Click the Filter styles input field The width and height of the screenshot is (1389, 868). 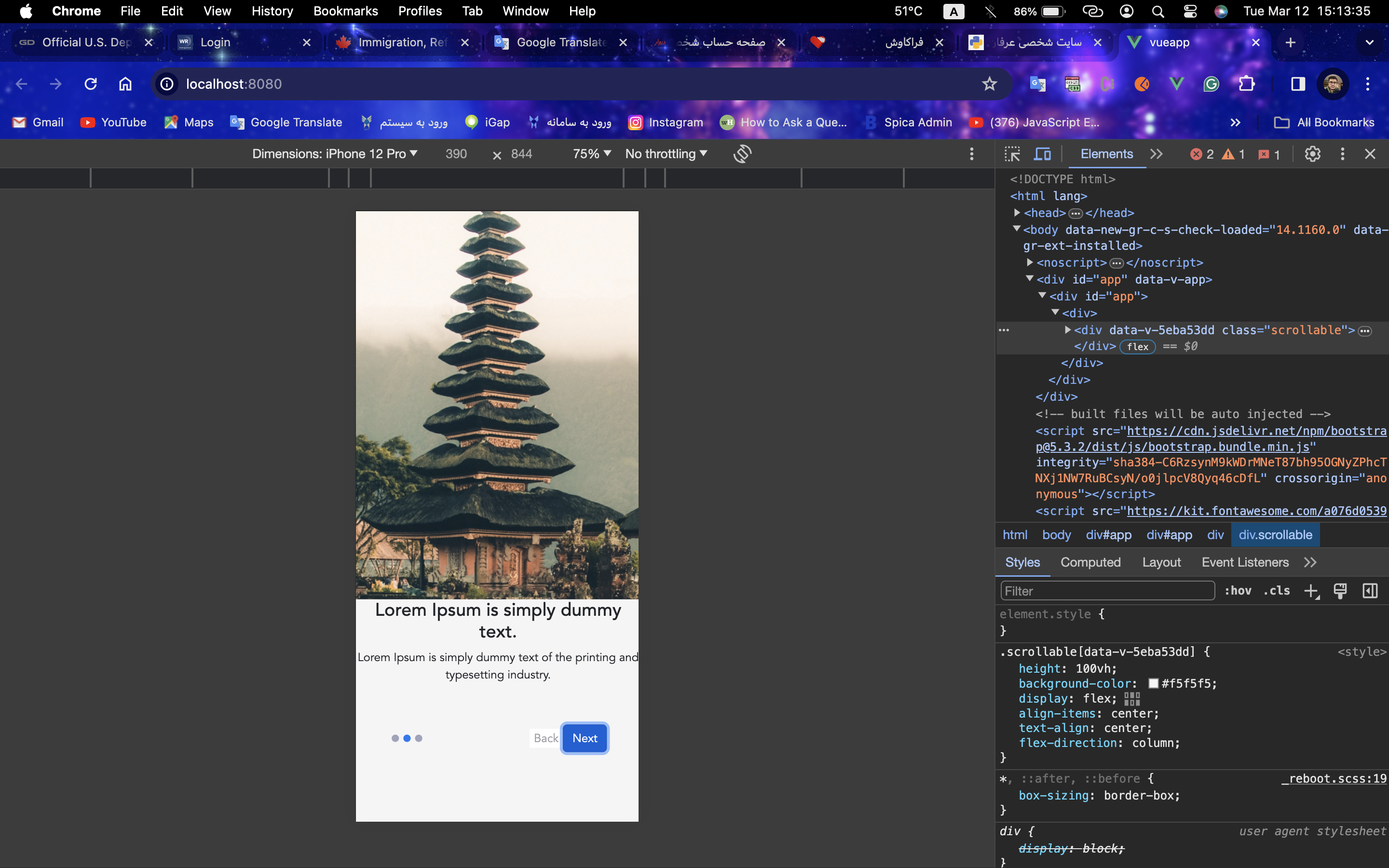(x=1107, y=591)
